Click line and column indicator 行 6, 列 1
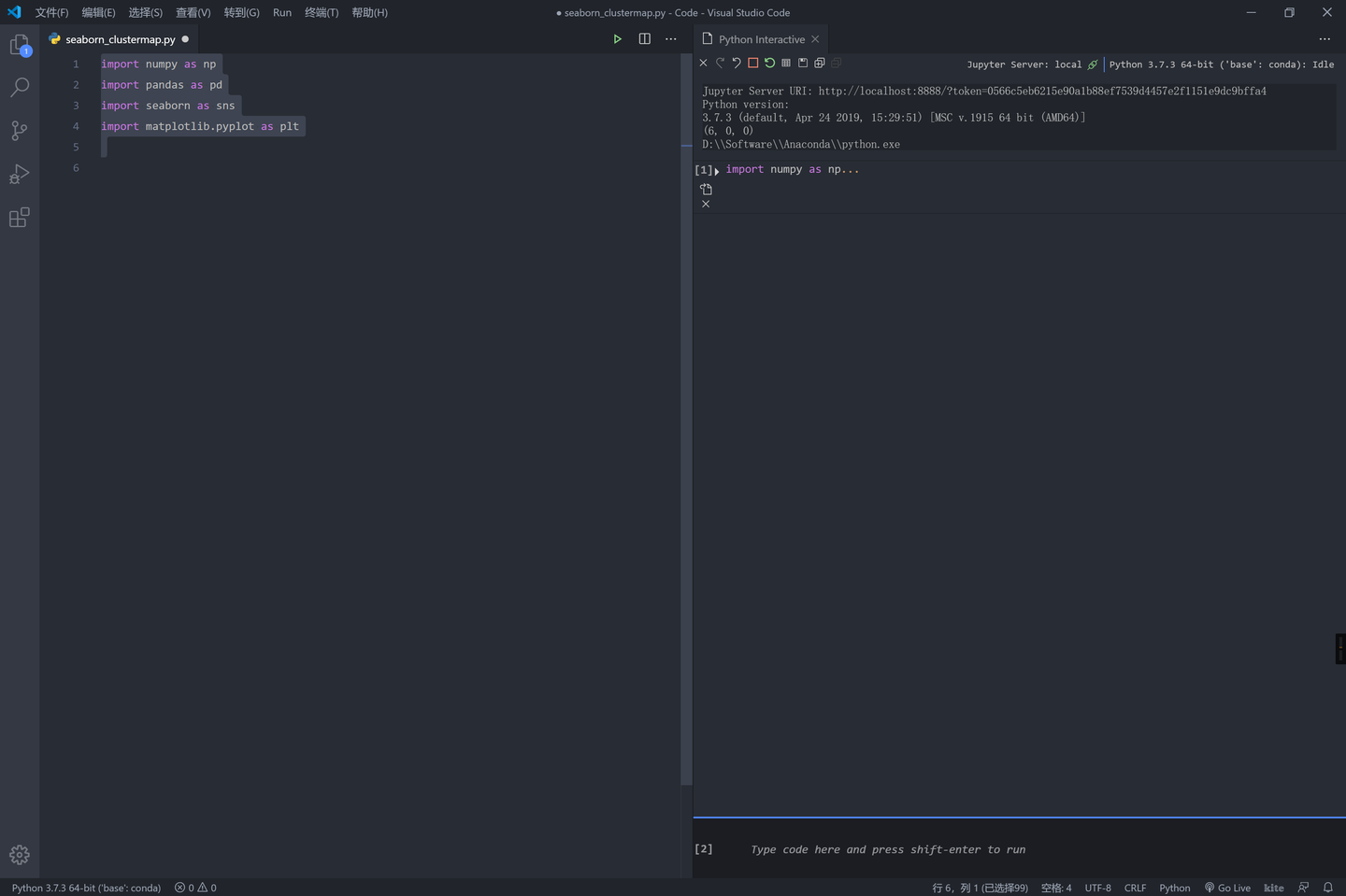This screenshot has height=896, width=1346. [980, 888]
